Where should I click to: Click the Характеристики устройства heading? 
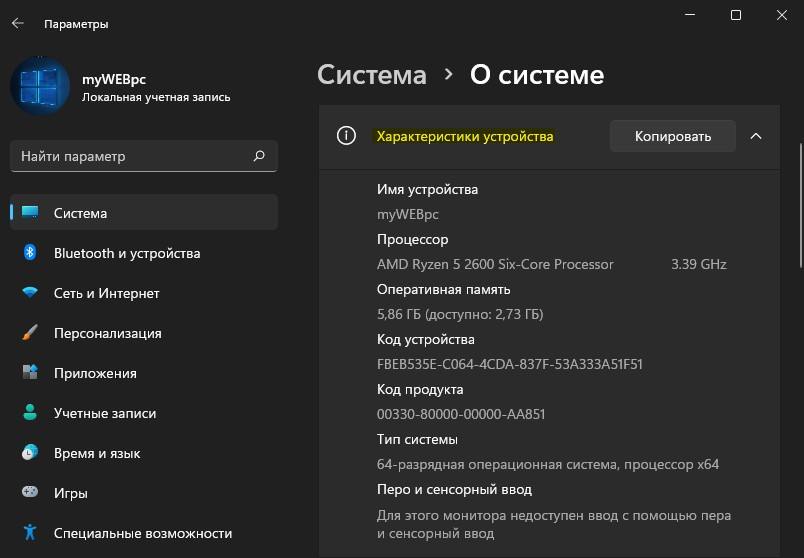click(x=465, y=136)
